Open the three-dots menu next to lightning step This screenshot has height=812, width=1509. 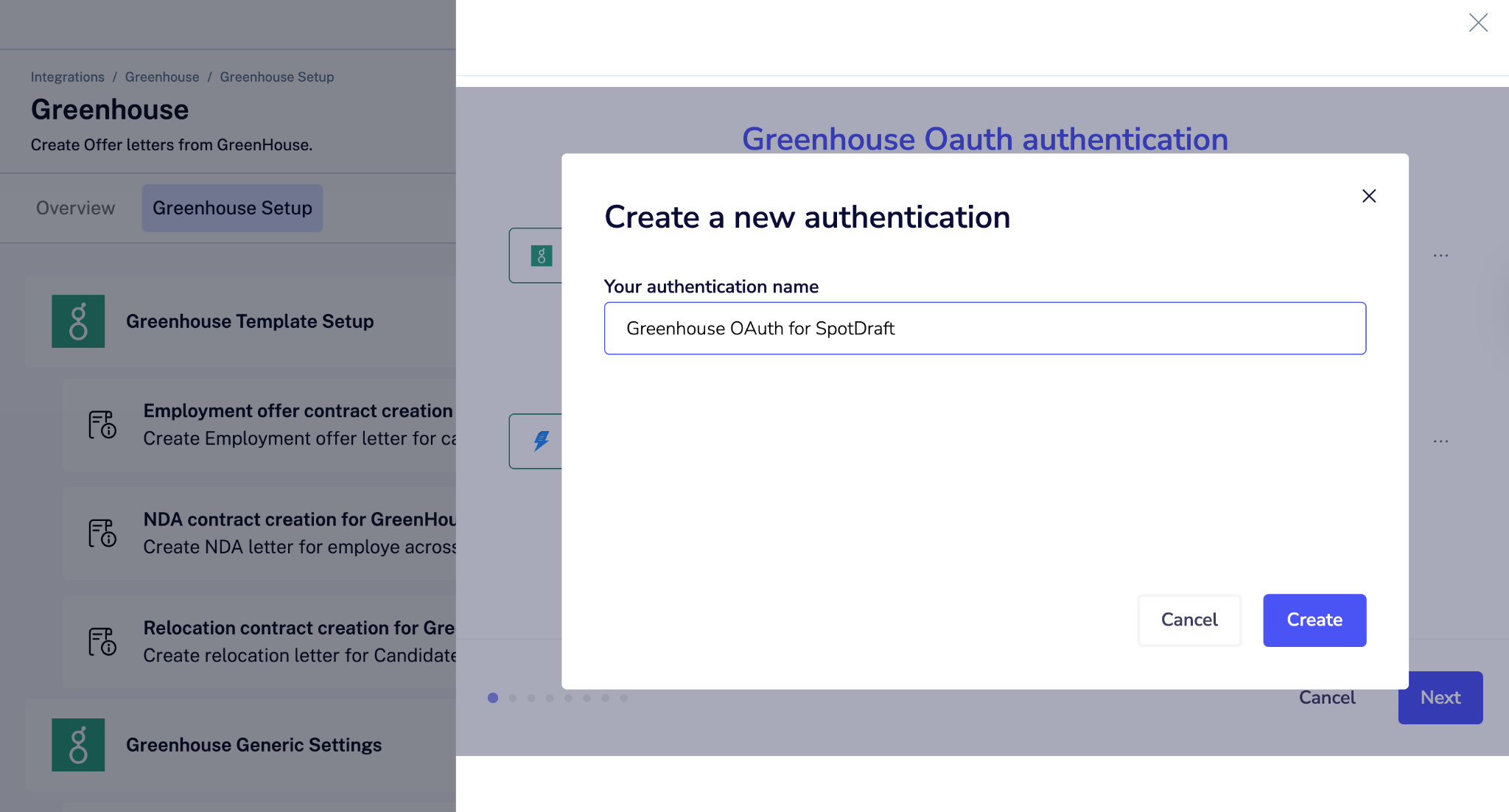pyautogui.click(x=1440, y=441)
